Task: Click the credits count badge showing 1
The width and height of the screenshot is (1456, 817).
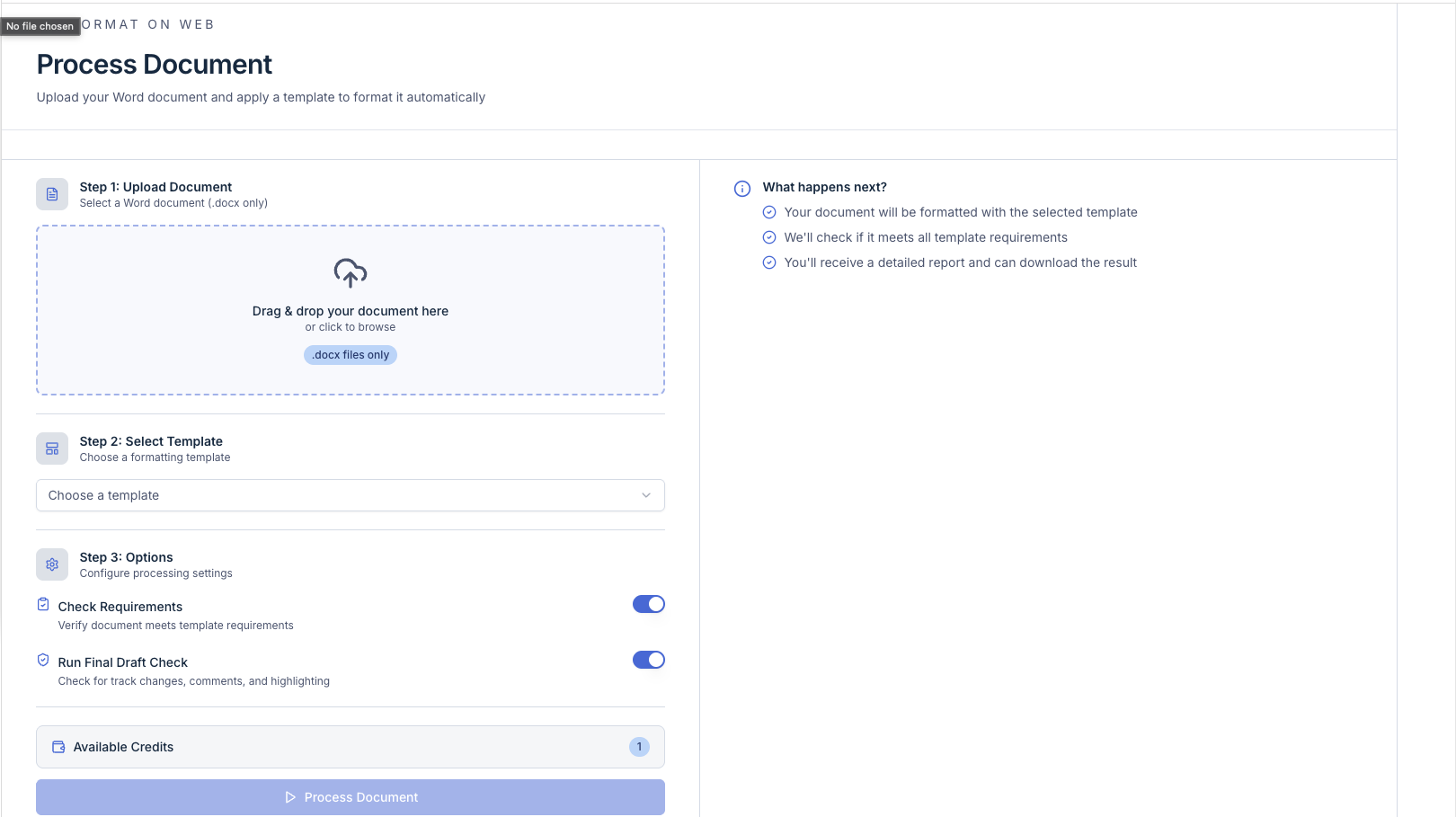Action: [639, 747]
